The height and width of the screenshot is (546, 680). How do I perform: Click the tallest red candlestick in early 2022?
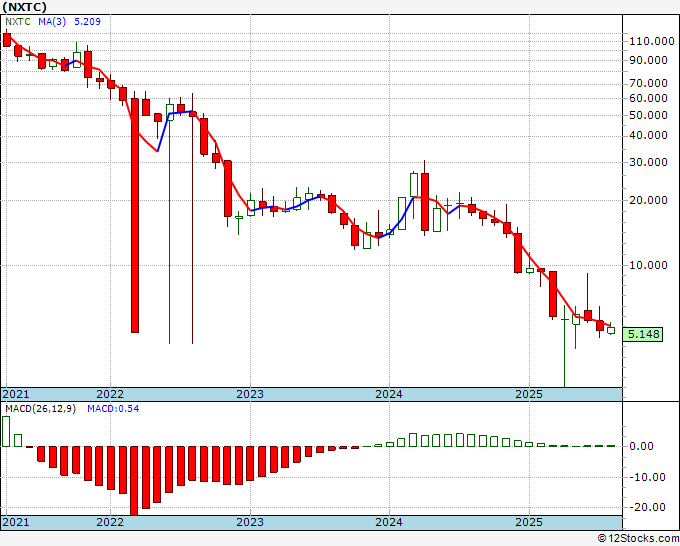[x=135, y=216]
